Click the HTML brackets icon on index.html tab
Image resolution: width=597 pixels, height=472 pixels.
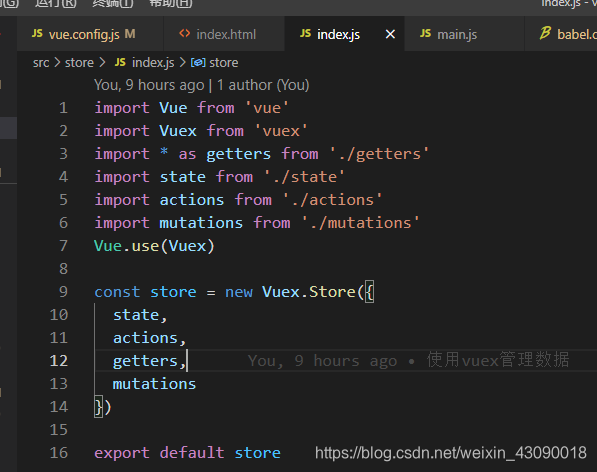[x=185, y=33]
